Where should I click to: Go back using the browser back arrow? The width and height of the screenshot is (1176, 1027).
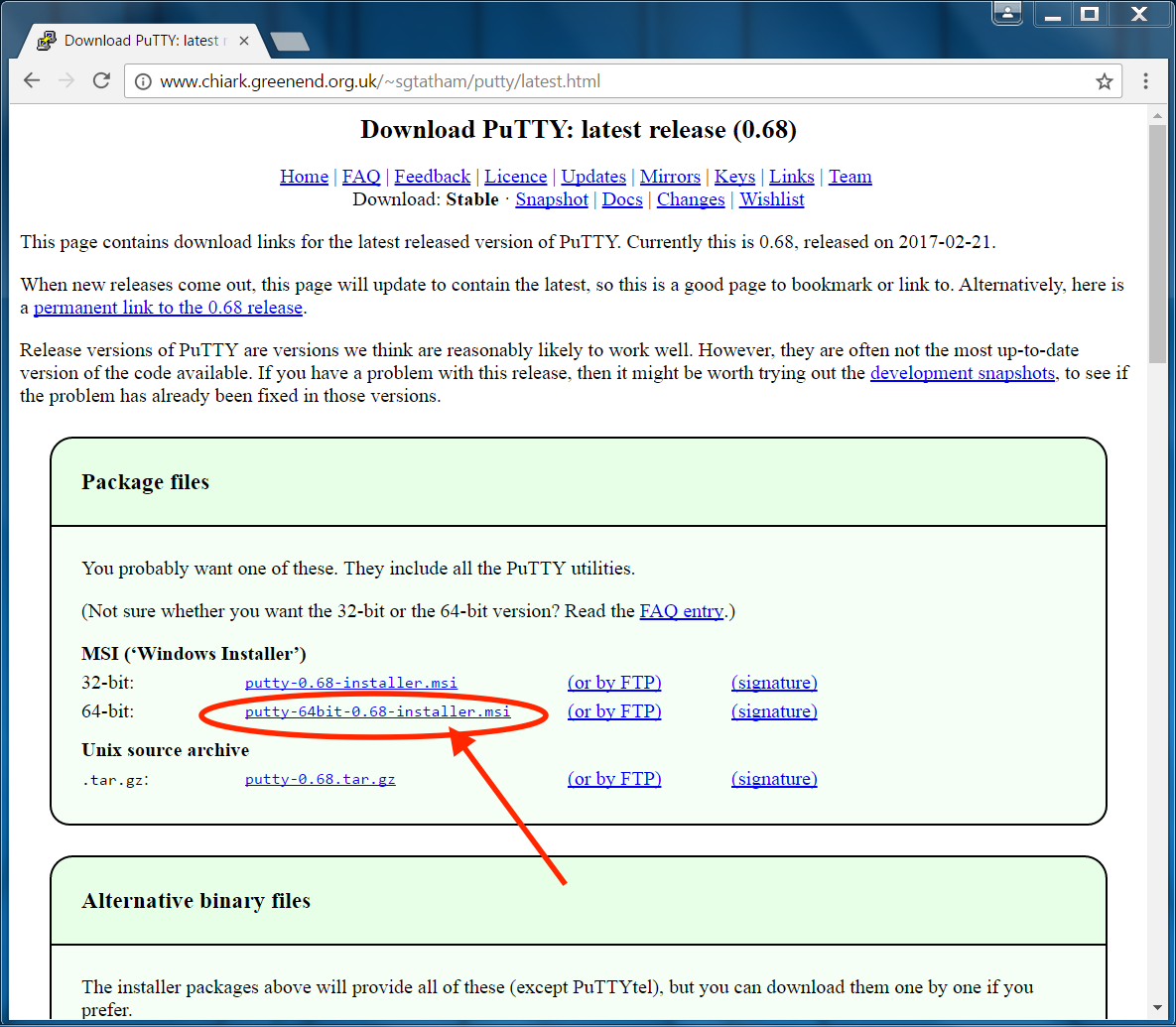coord(32,81)
